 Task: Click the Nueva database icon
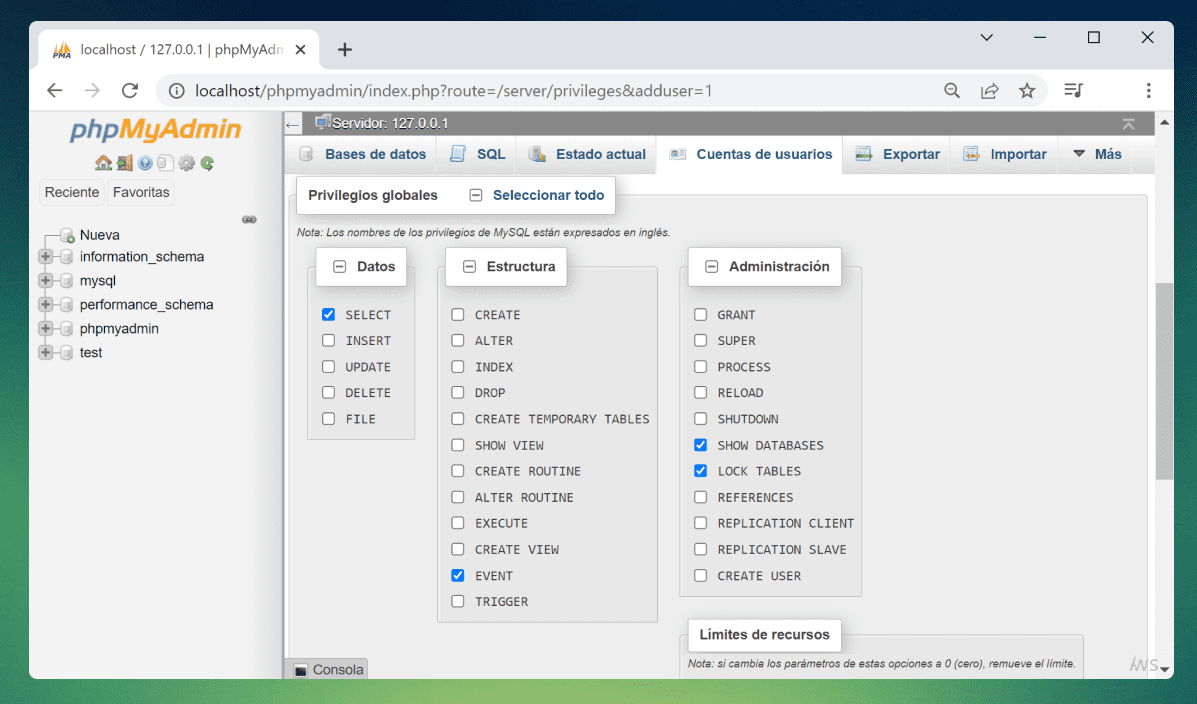pos(67,236)
